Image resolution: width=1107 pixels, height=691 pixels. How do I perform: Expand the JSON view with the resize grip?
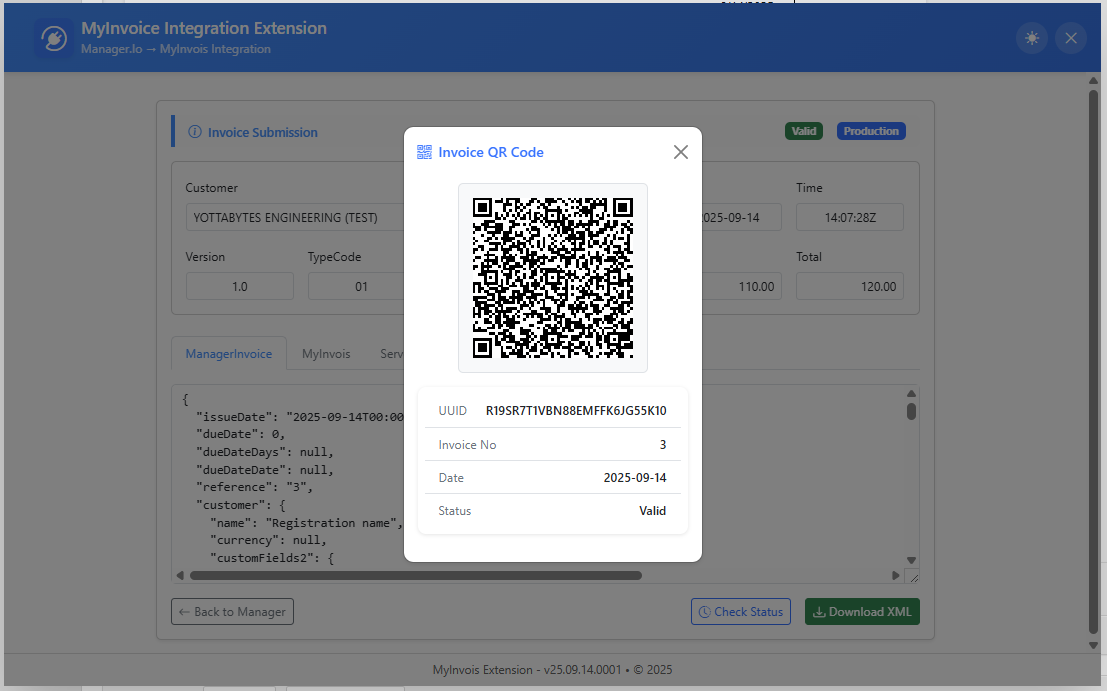pos(911,575)
